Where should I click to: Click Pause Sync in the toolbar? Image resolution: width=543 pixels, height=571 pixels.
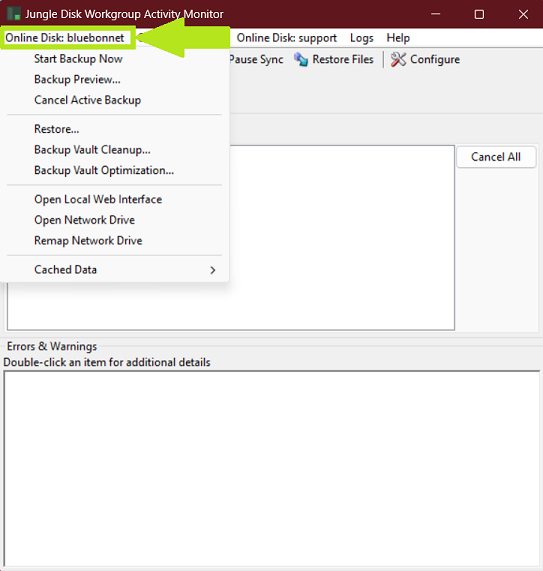(x=256, y=59)
